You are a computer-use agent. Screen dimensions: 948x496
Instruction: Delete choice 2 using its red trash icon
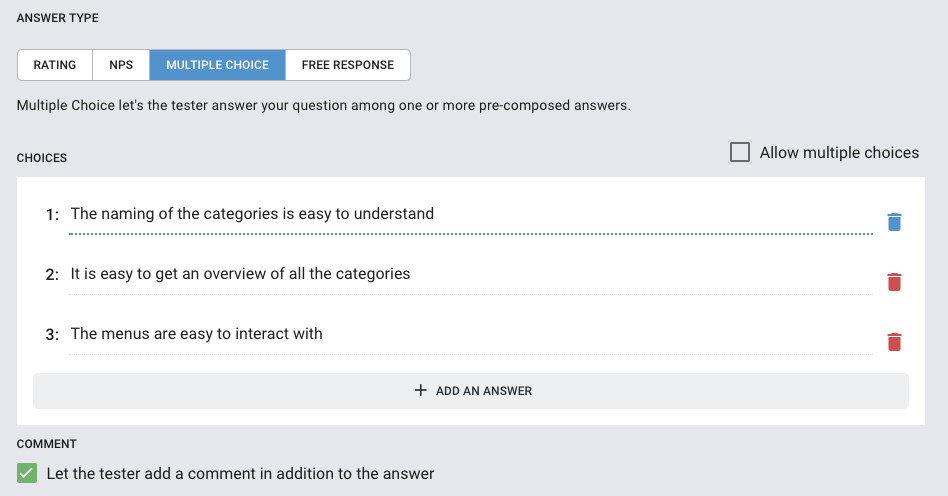click(x=894, y=282)
